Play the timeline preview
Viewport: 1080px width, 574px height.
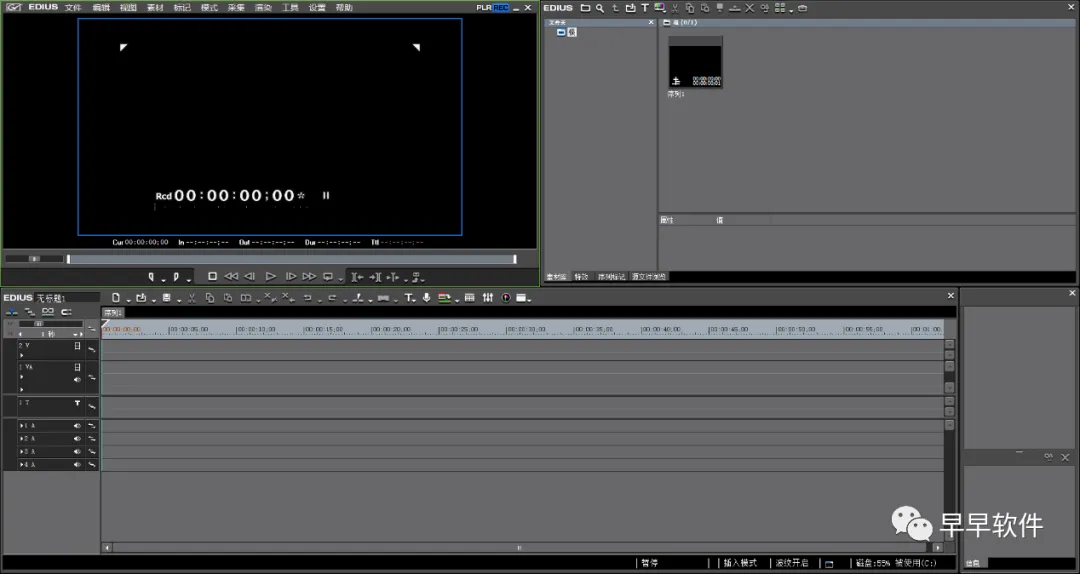click(271, 276)
